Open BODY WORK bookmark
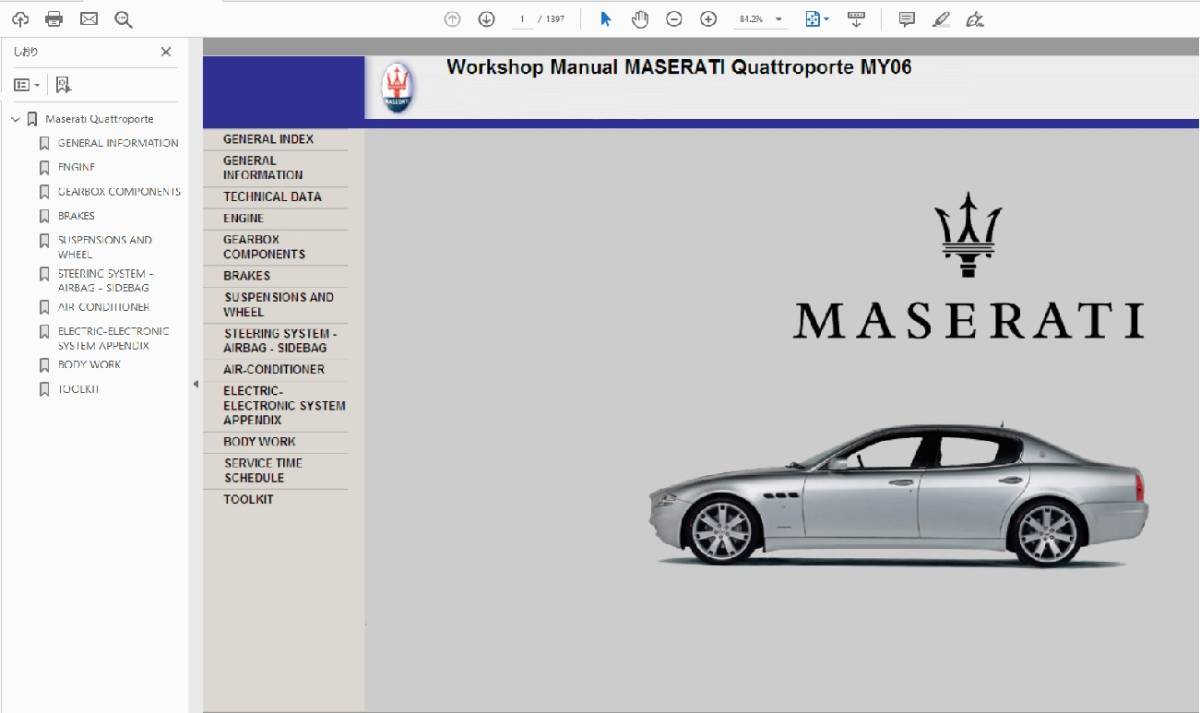 (89, 364)
